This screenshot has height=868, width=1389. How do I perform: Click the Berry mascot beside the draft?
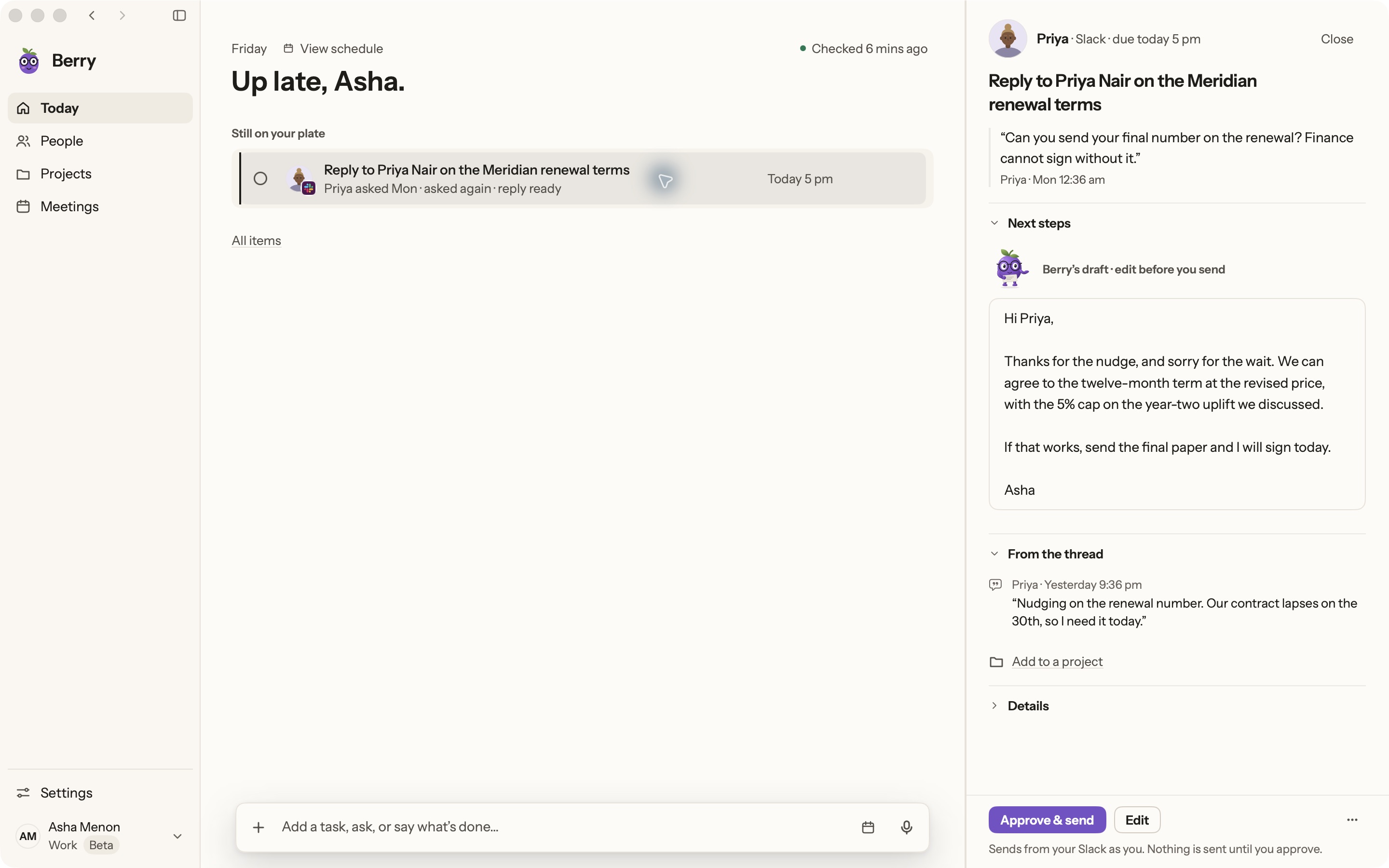1011,269
